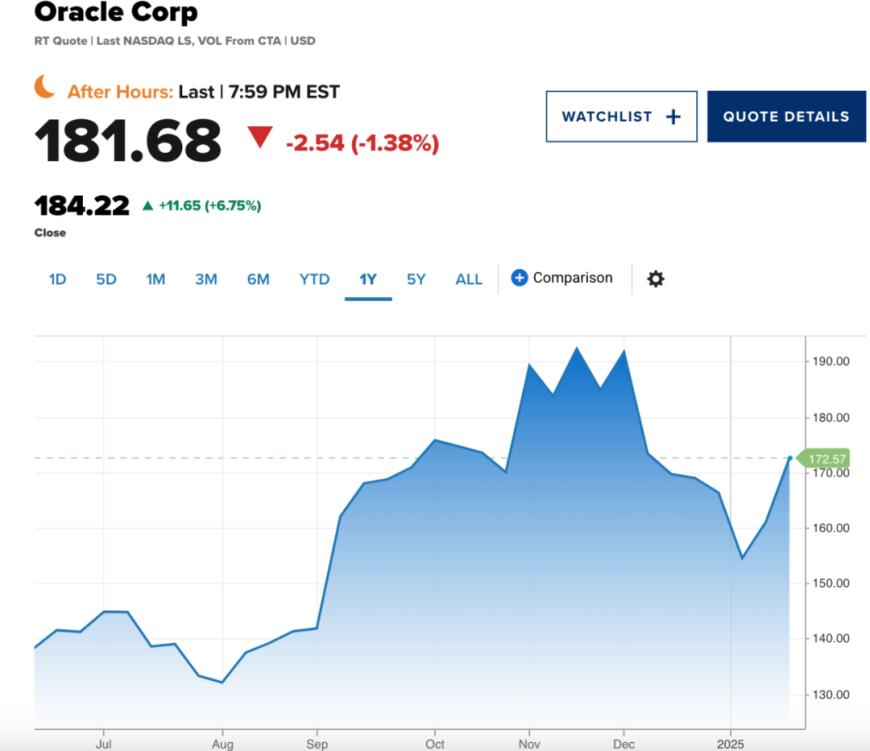Click the After Hours moon icon
This screenshot has height=751, width=870.
(45, 88)
